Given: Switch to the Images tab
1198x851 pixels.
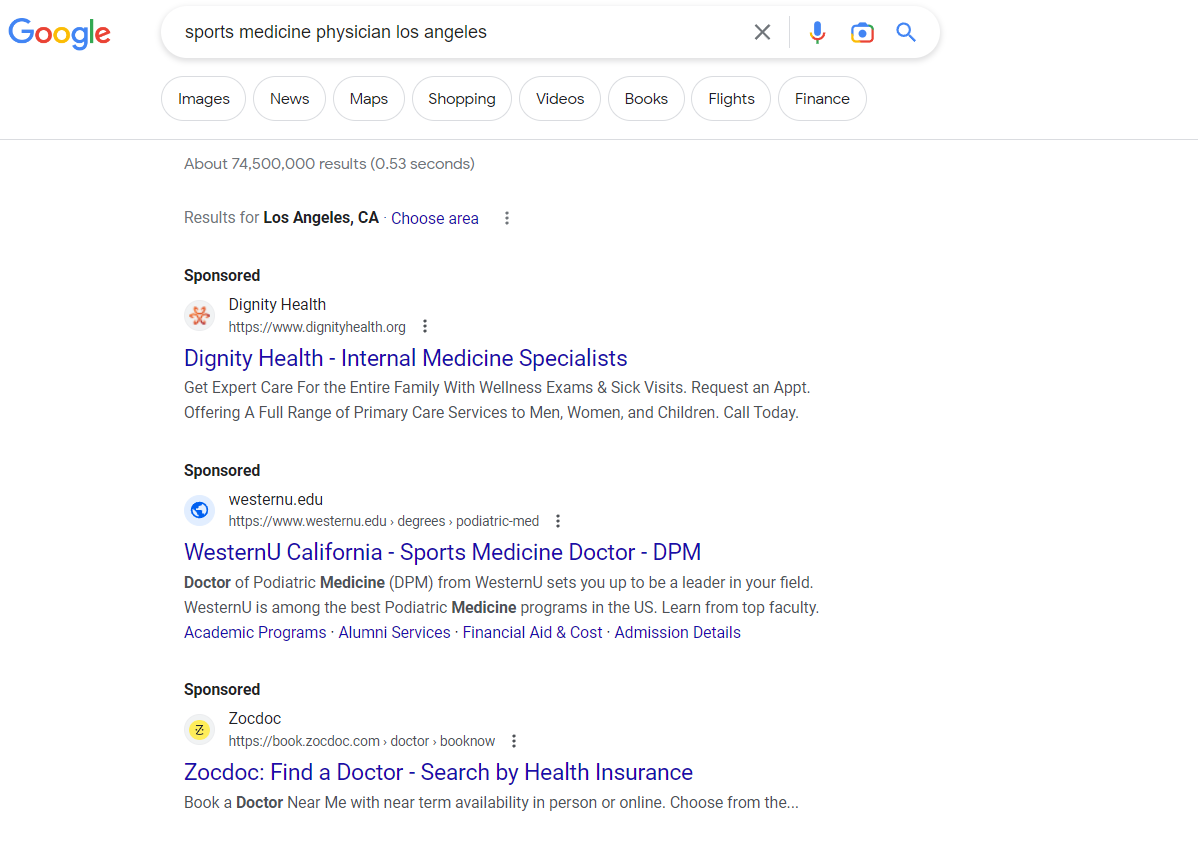Looking at the screenshot, I should 203,99.
